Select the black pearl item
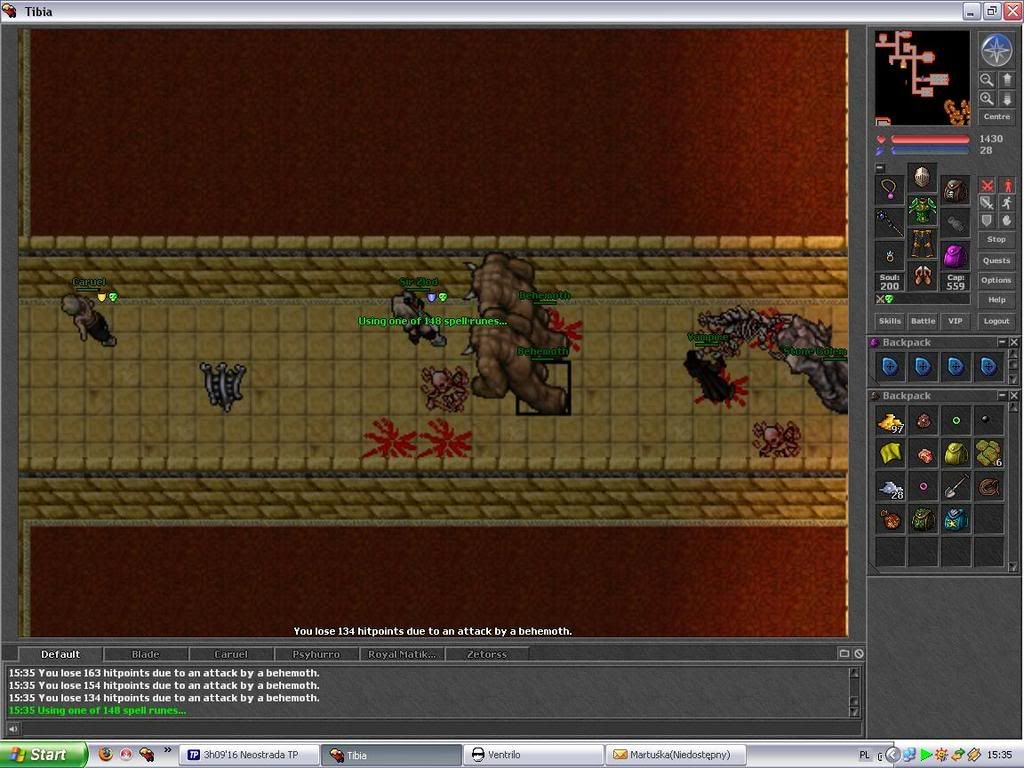The image size is (1024, 768). click(988, 421)
